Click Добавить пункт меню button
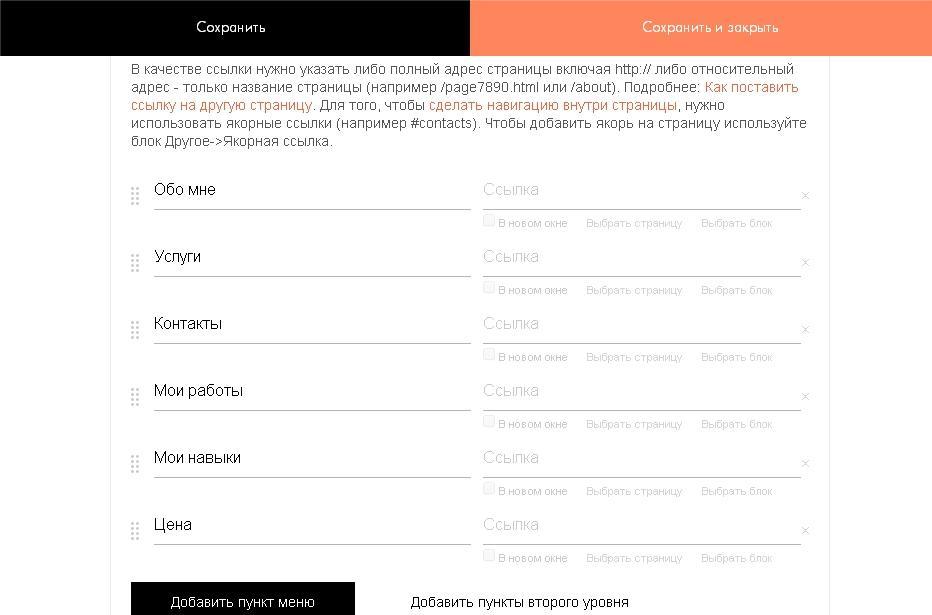 [x=243, y=600]
